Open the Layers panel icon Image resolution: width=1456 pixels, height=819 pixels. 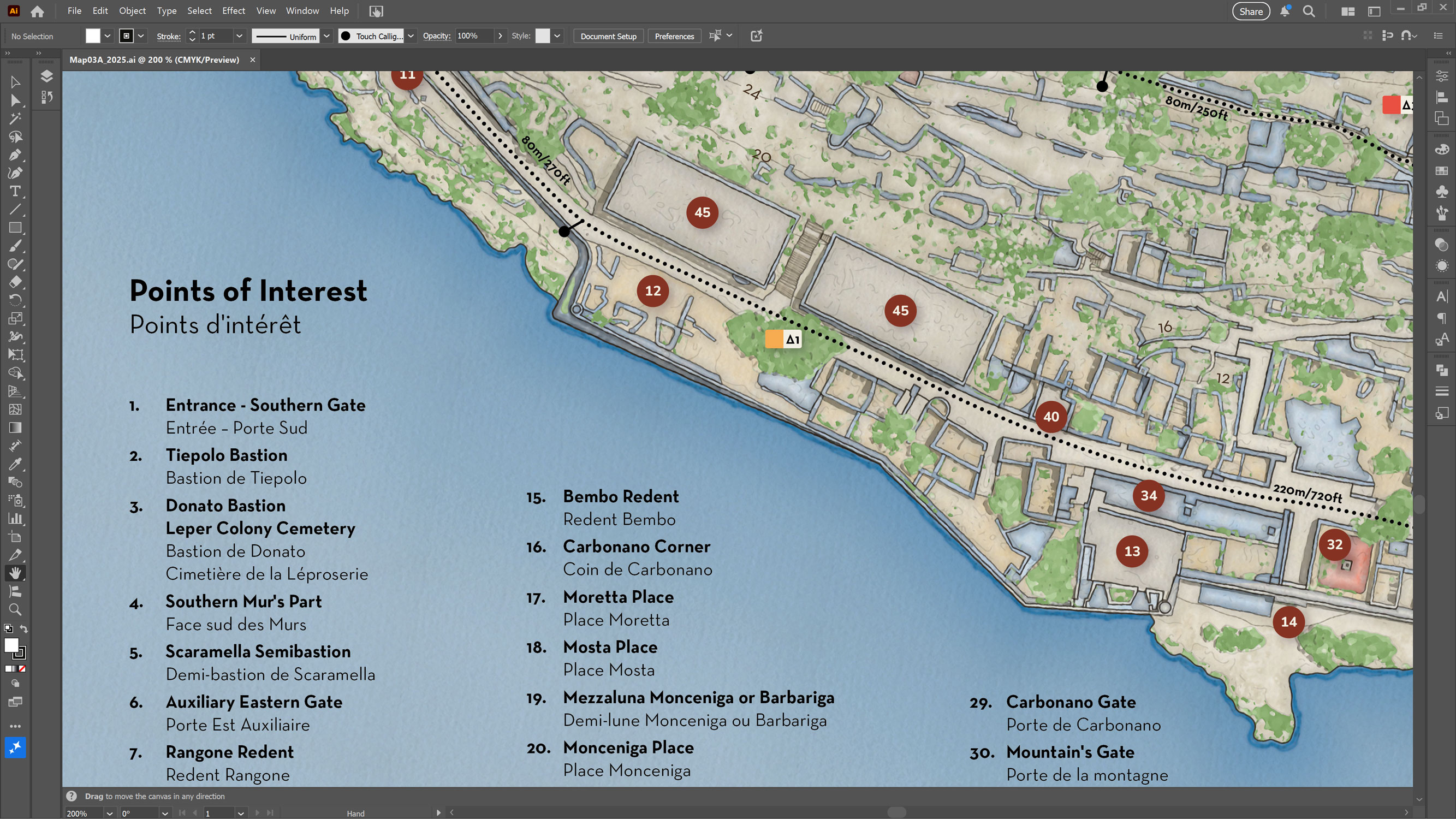(x=47, y=76)
